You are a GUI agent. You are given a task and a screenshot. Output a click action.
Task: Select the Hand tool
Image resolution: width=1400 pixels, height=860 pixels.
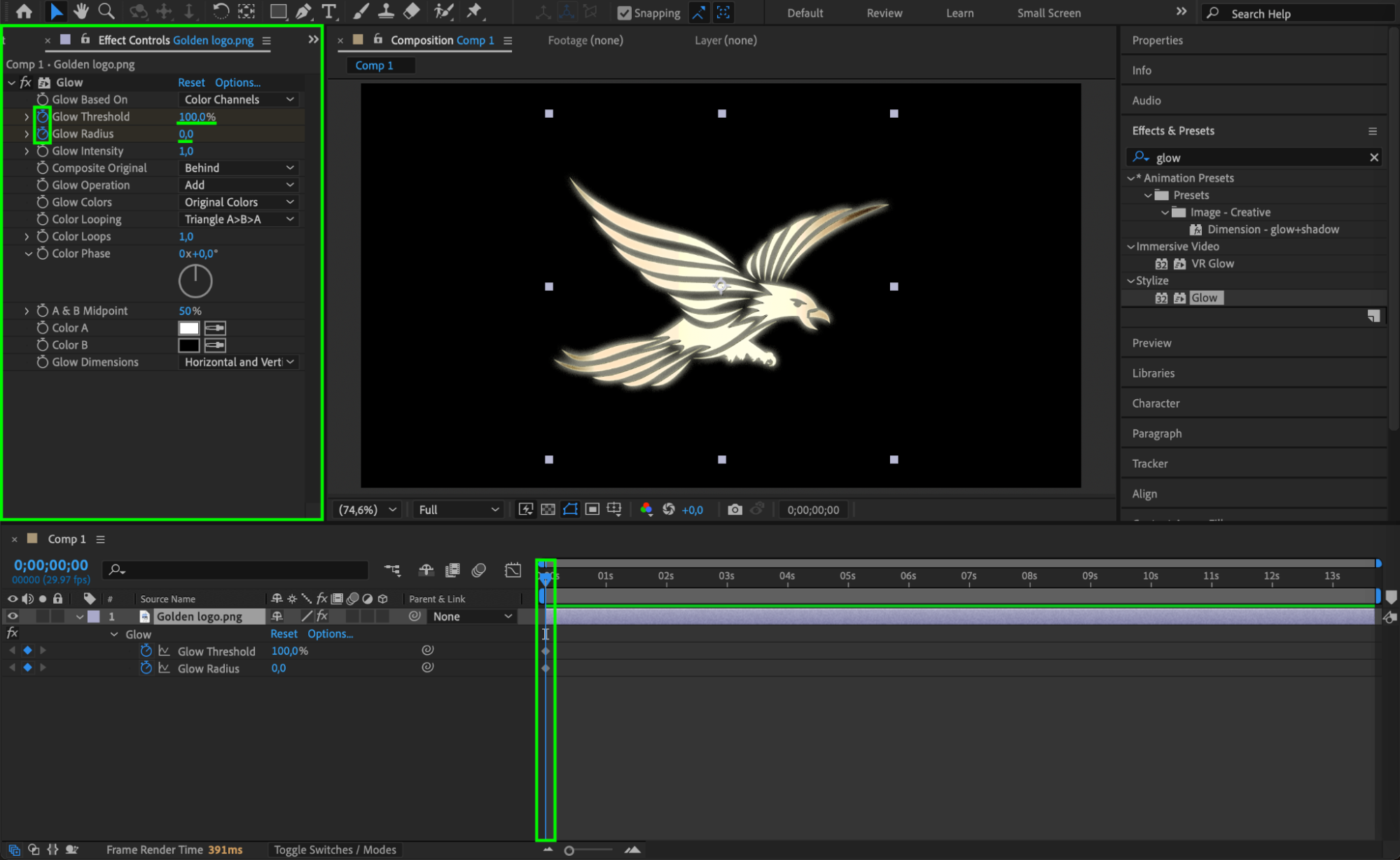tap(81, 11)
